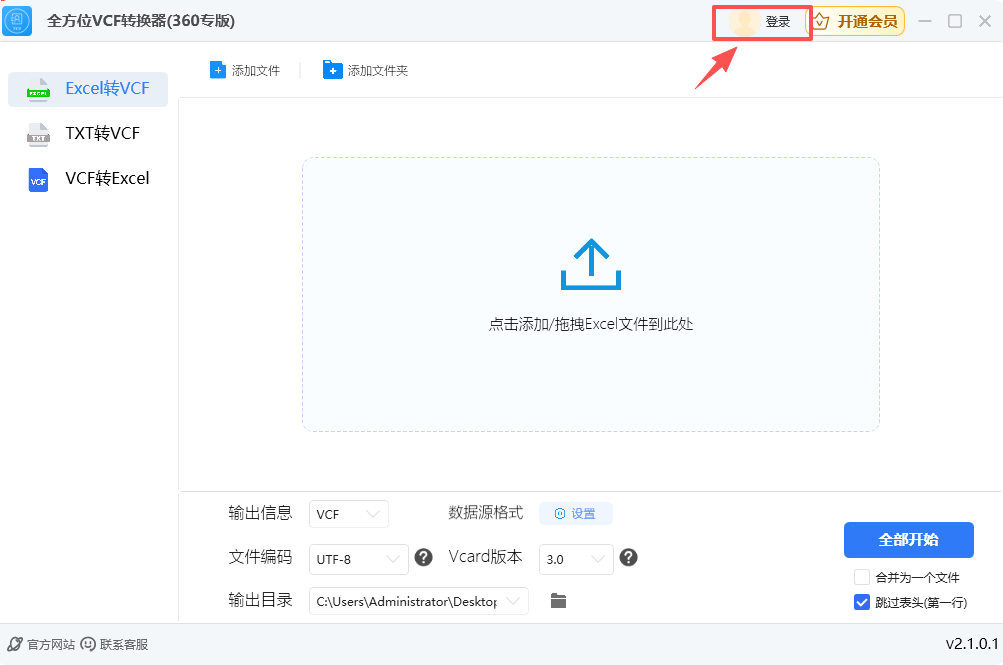The image size is (1003, 665).
Task: Switch to the VCF转Excel tab
Action: [89, 180]
